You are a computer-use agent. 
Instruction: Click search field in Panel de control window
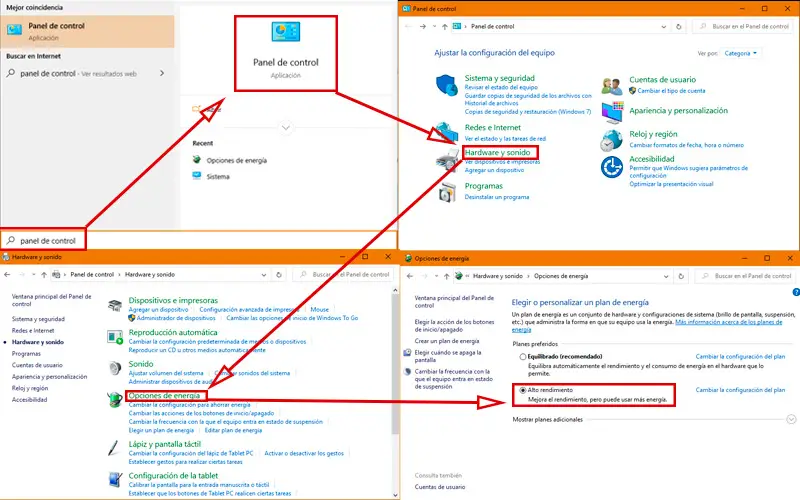(745, 27)
